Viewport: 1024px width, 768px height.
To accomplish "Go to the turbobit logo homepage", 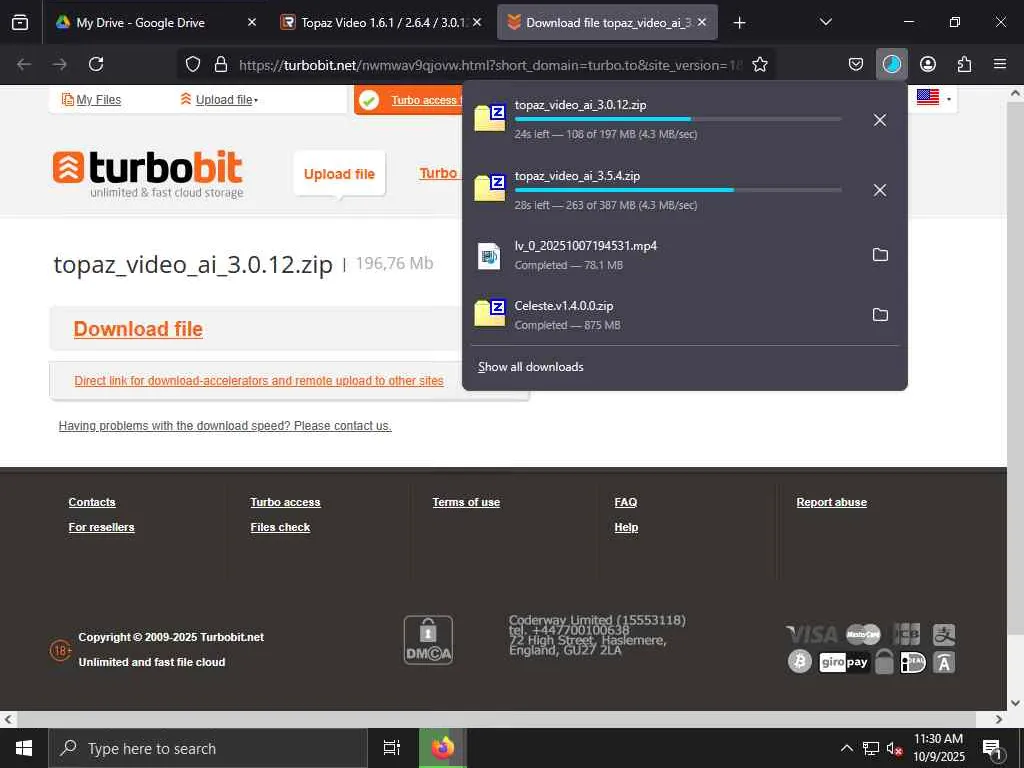I will pyautogui.click(x=148, y=174).
